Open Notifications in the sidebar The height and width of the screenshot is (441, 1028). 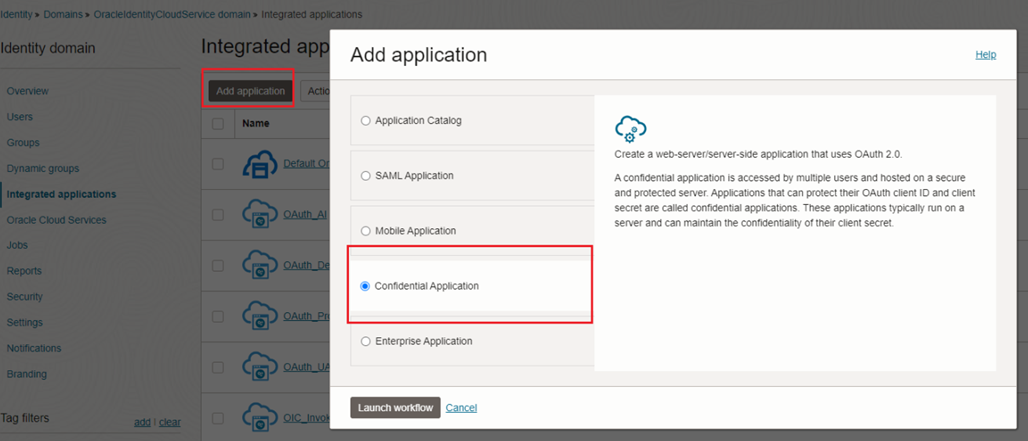(x=34, y=348)
